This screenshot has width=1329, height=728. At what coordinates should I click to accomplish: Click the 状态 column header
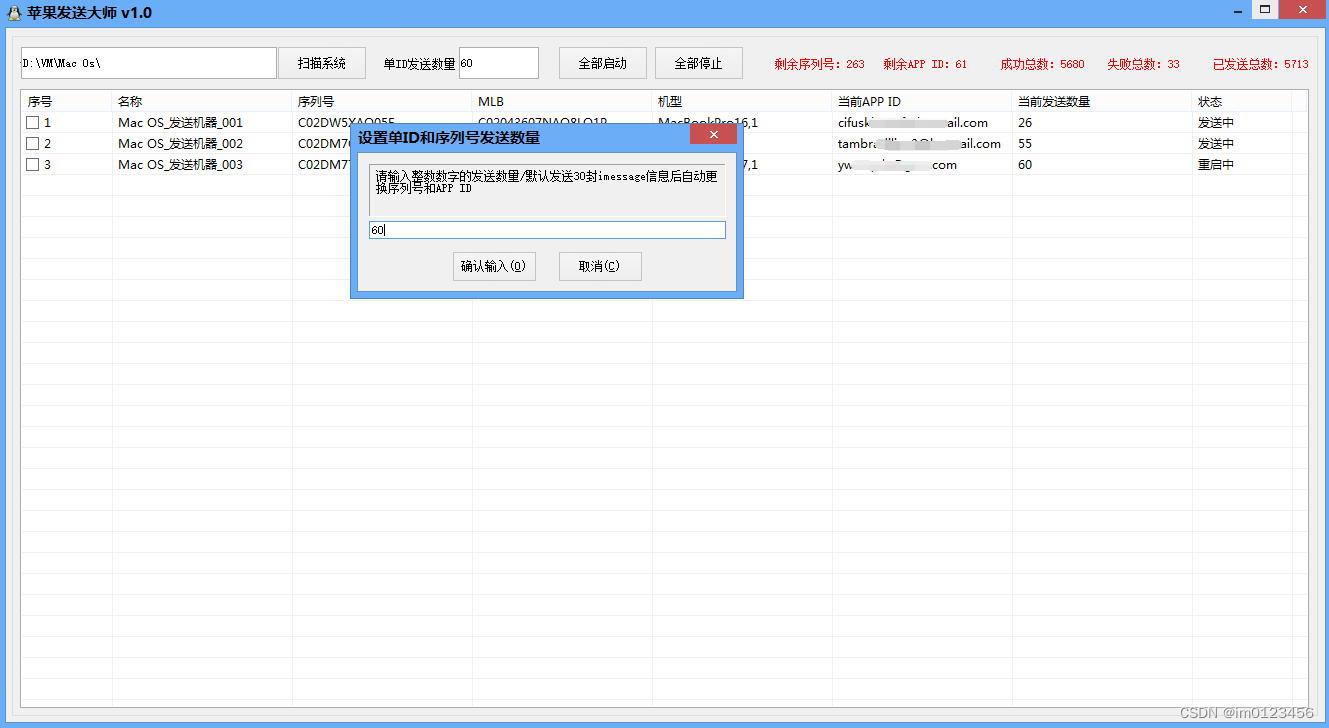click(1242, 101)
